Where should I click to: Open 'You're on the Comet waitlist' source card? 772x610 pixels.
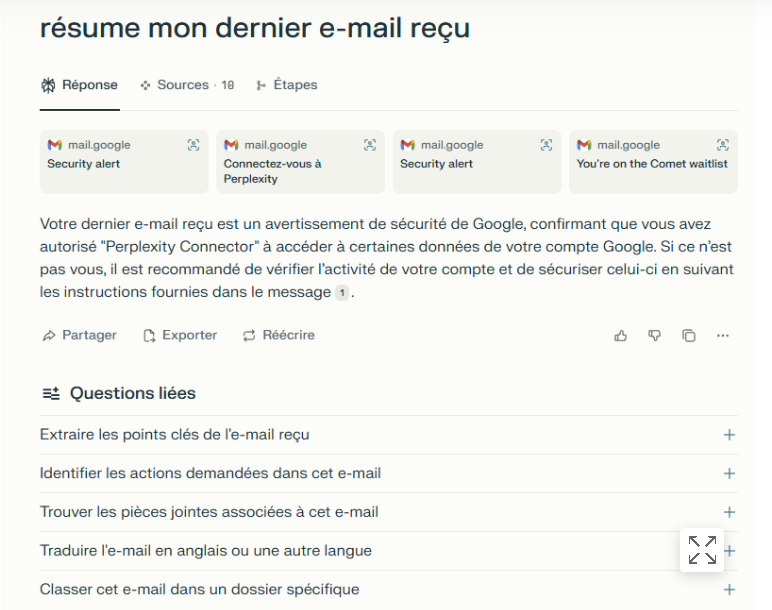652,163
